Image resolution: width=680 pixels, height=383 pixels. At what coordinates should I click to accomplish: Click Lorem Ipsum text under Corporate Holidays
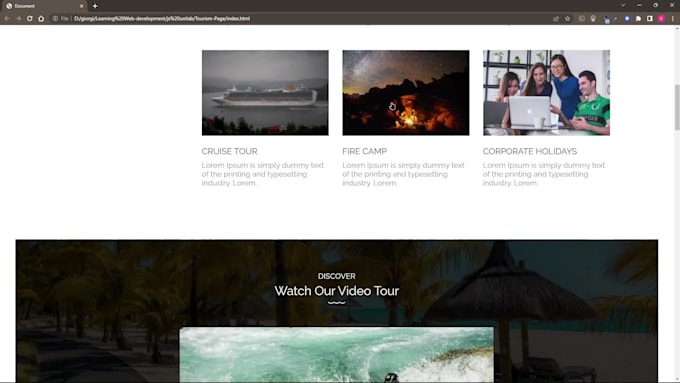click(544, 174)
